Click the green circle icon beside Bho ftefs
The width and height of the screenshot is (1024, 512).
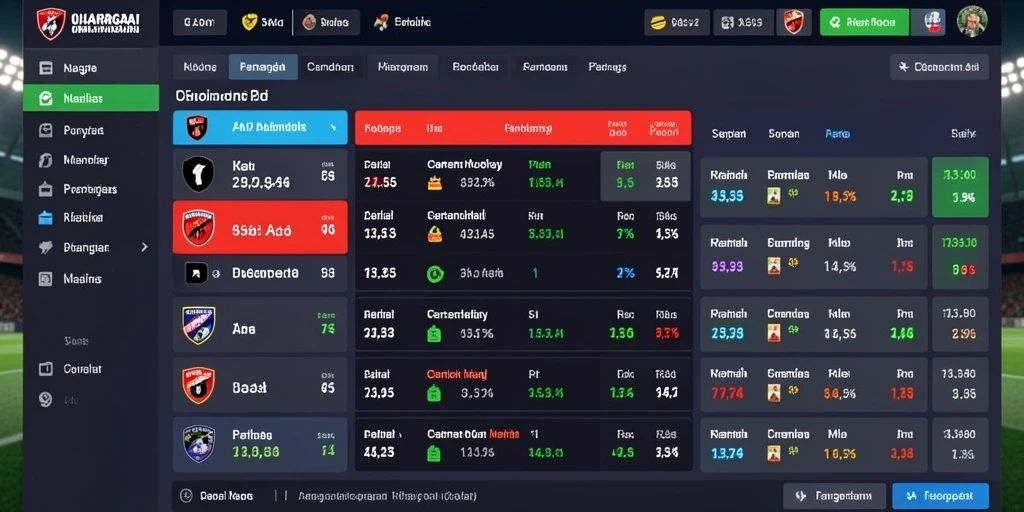coord(435,274)
